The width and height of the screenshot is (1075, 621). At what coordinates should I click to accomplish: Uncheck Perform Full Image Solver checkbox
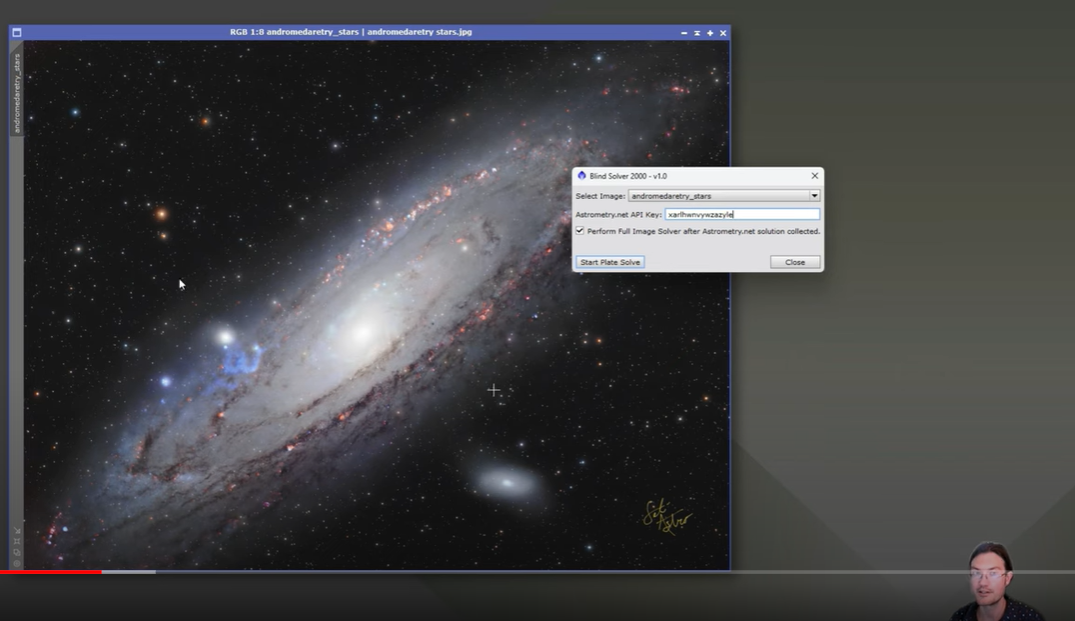[580, 231]
